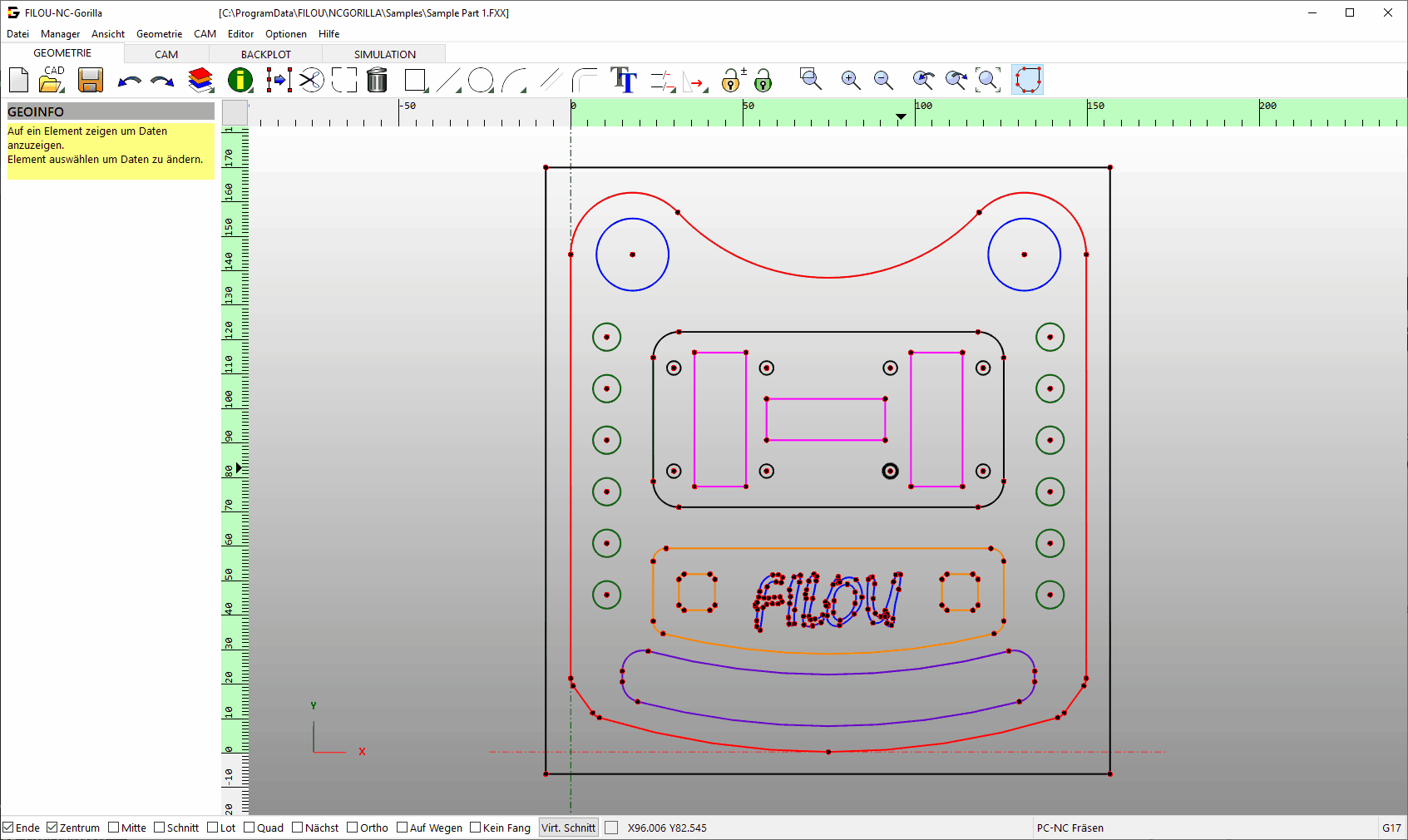Click the GEOINFO panel header
This screenshot has width=1408, height=840.
pos(111,111)
